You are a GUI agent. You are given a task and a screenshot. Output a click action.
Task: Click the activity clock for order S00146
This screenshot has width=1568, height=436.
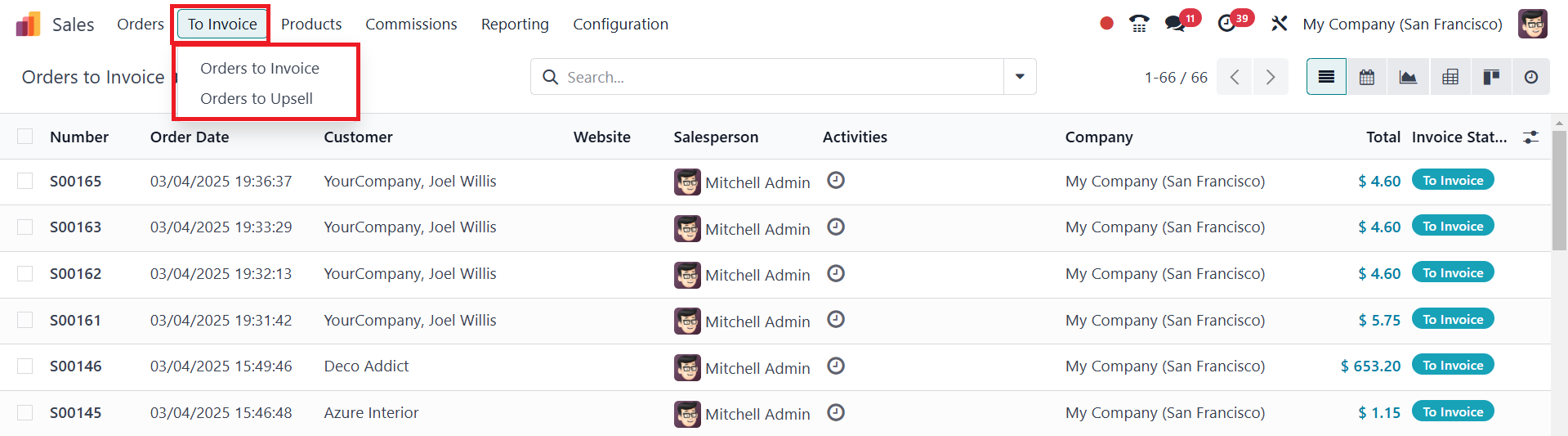click(835, 366)
